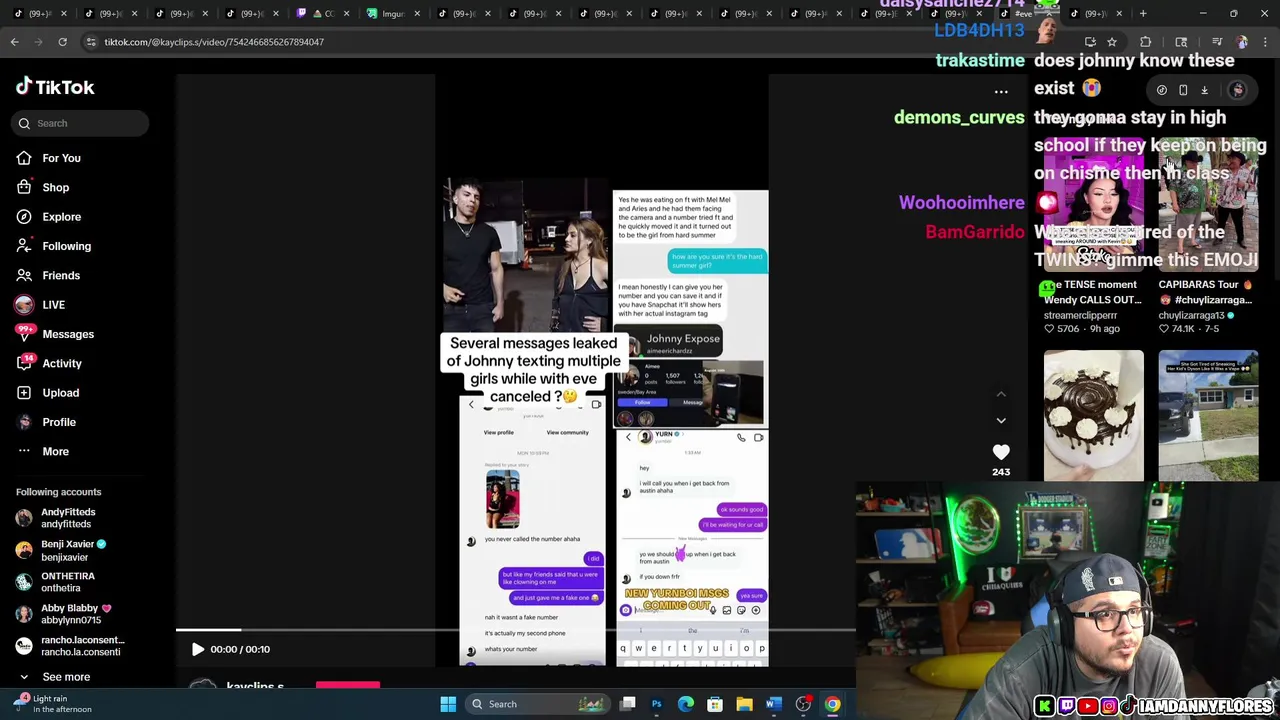Open AndyFitteds followed account
This screenshot has width=1280, height=720.
coord(68,518)
